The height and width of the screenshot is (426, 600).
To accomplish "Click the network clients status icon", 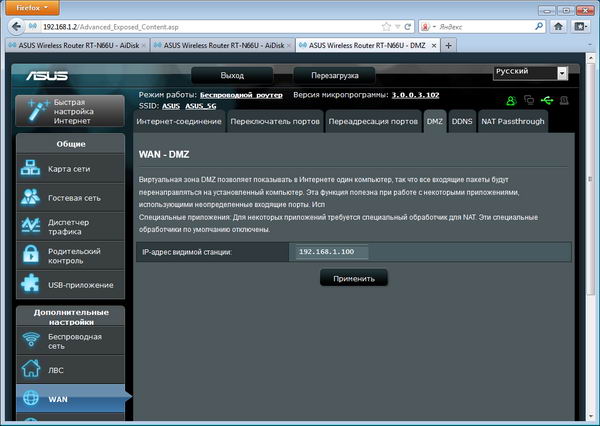I will point(529,100).
